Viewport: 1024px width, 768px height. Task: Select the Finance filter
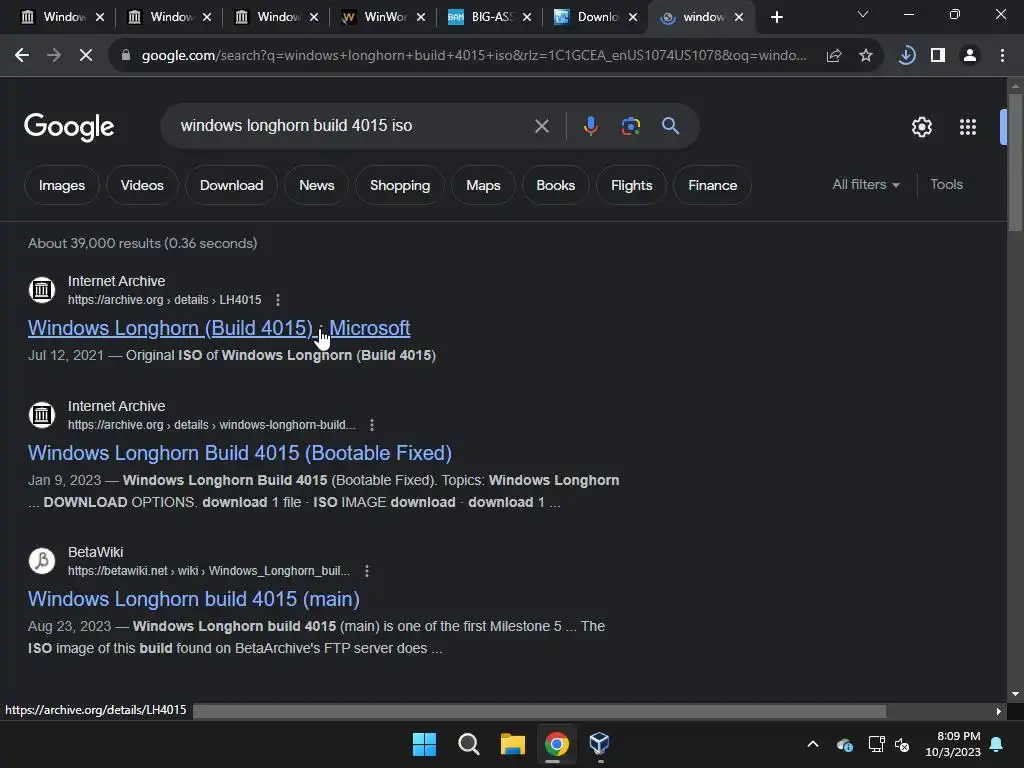(712, 185)
